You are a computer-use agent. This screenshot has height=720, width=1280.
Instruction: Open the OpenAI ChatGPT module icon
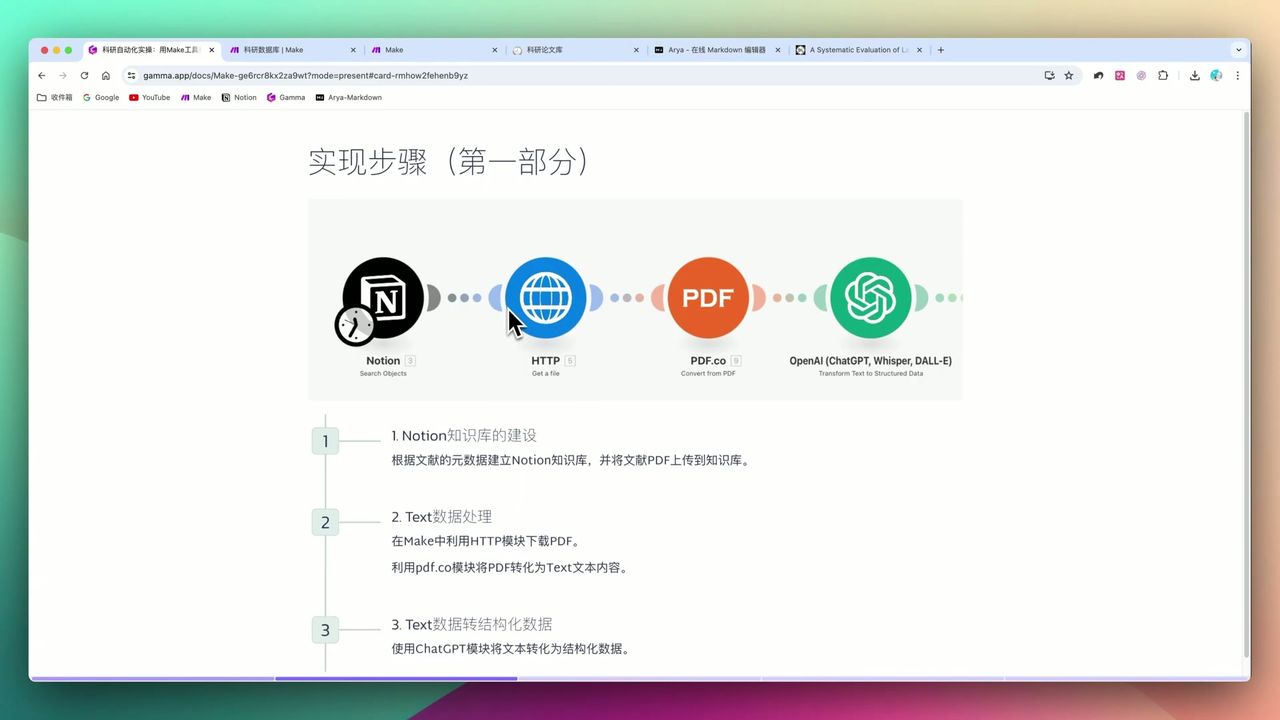coord(870,297)
